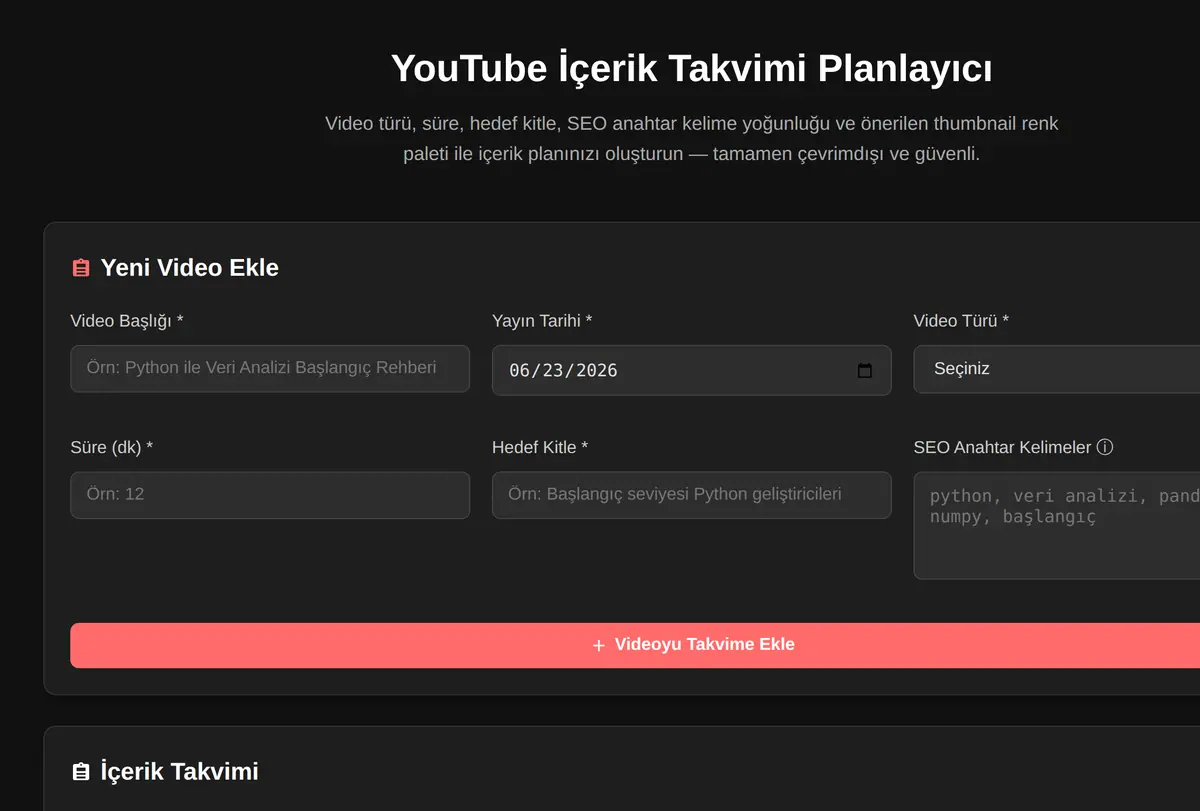Image resolution: width=1200 pixels, height=811 pixels.
Task: Click the SEO Anahtar Kelimeler textarea
Action: pos(1057,525)
